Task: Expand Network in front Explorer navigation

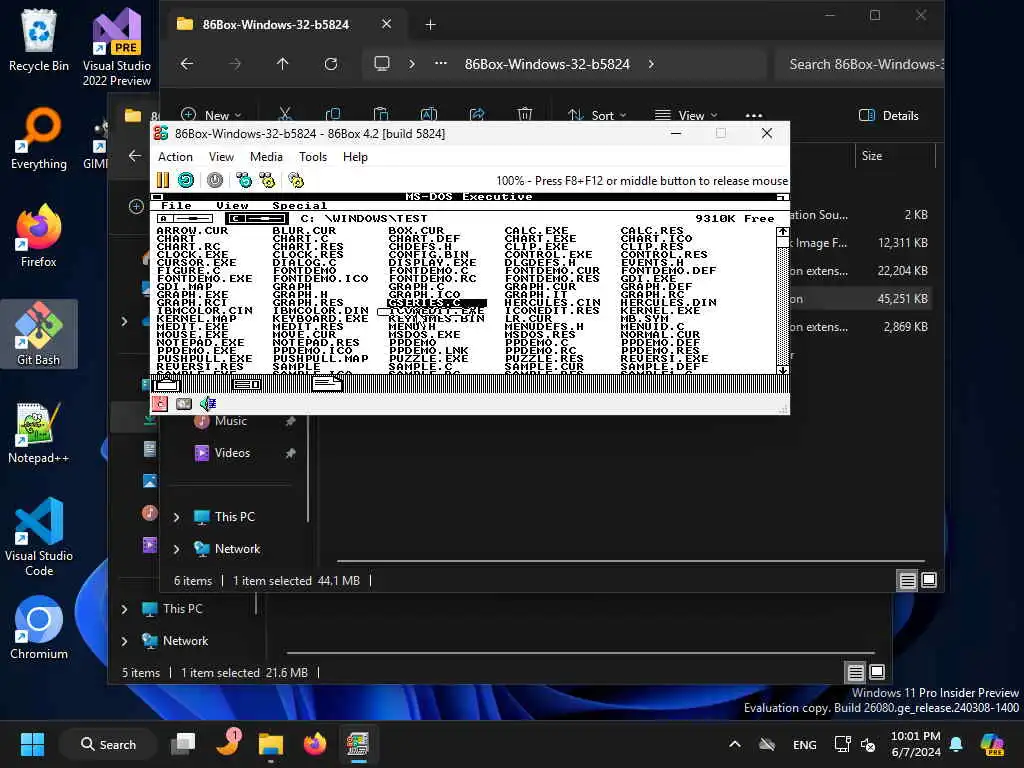Action: click(176, 549)
